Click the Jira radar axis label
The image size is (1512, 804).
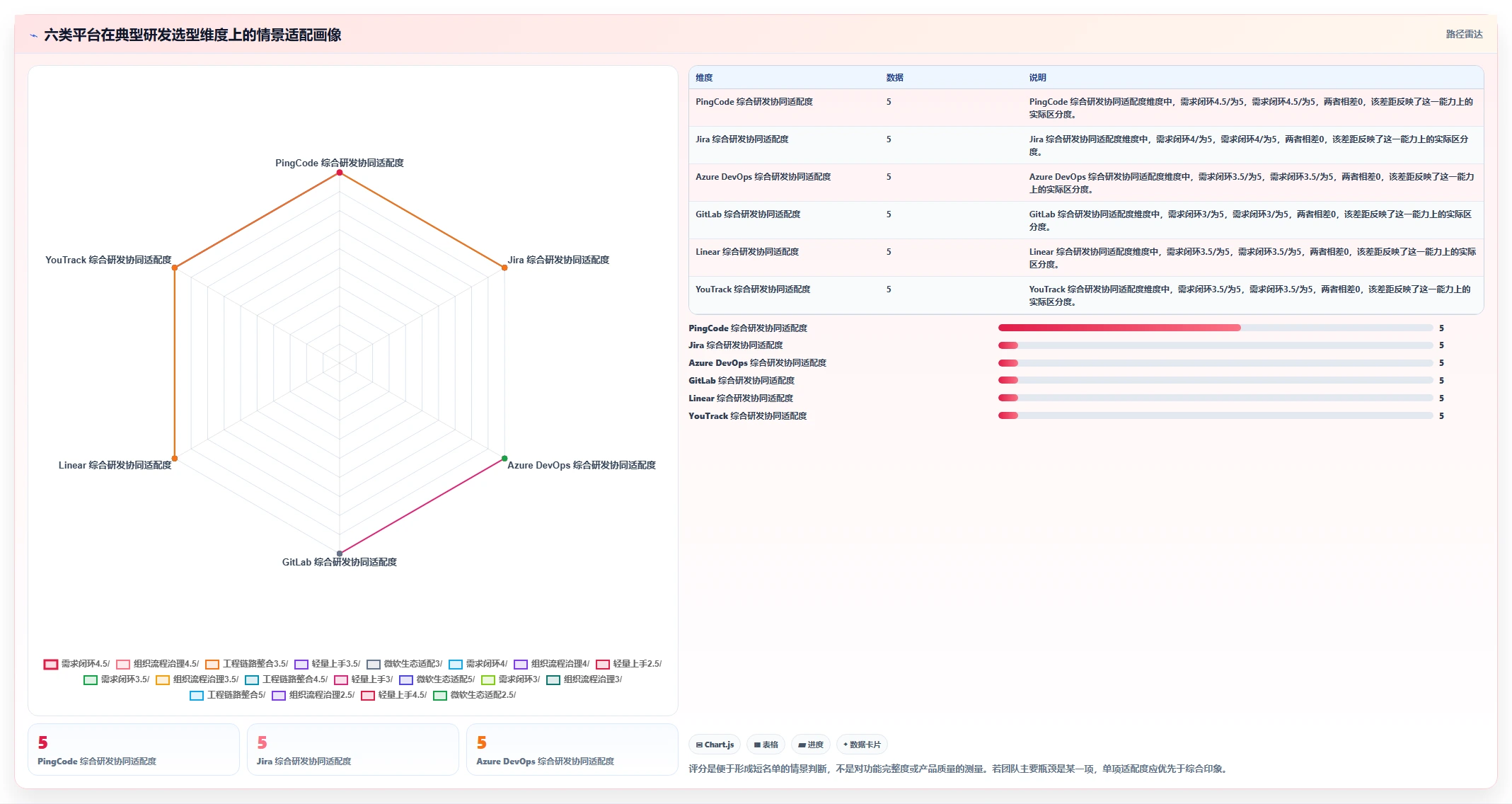(558, 260)
